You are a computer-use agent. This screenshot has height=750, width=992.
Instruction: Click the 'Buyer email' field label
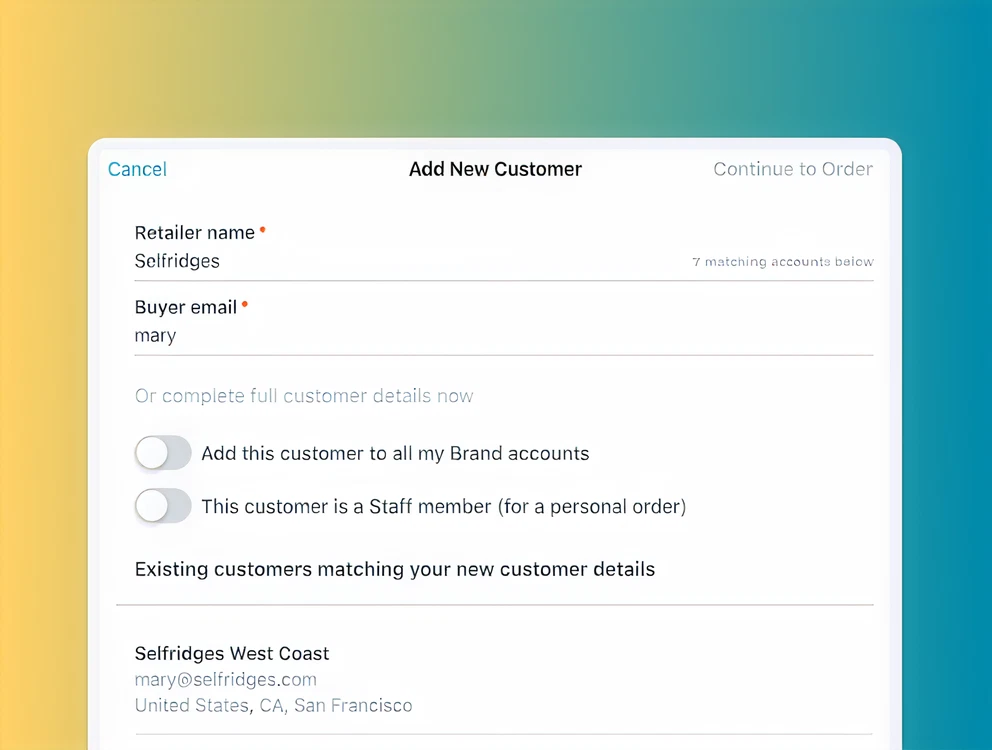coord(186,308)
